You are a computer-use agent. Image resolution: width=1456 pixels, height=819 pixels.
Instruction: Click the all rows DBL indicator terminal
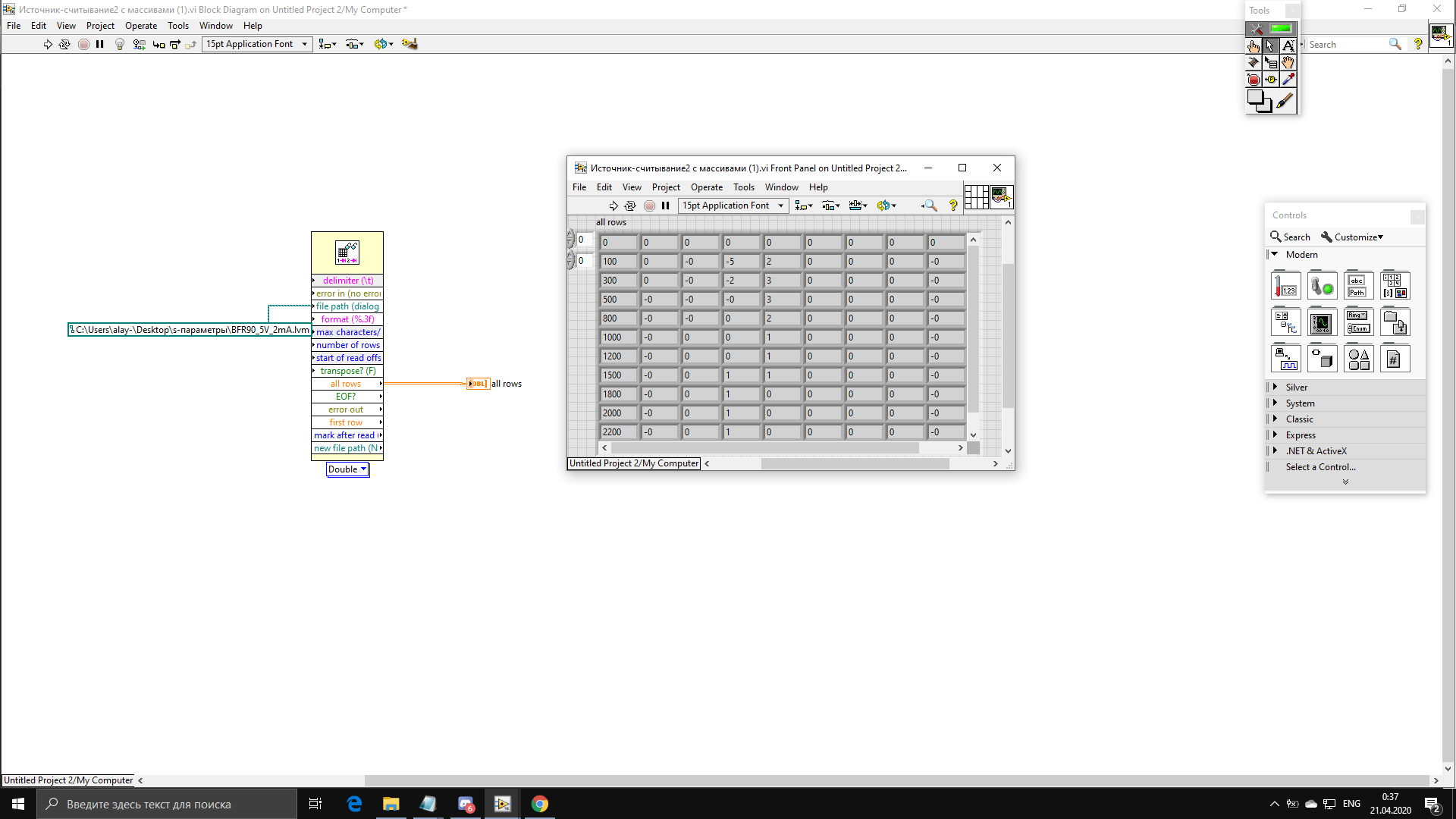[x=479, y=384]
